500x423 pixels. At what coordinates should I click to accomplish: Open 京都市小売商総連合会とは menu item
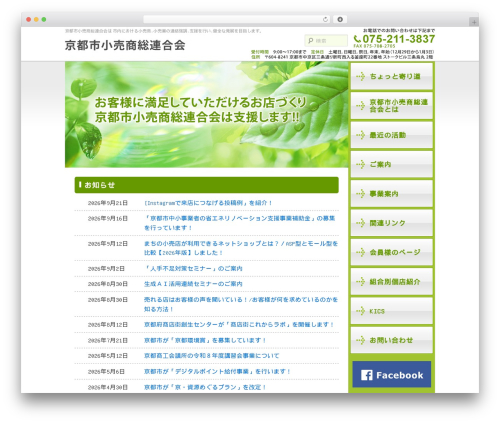(392, 106)
